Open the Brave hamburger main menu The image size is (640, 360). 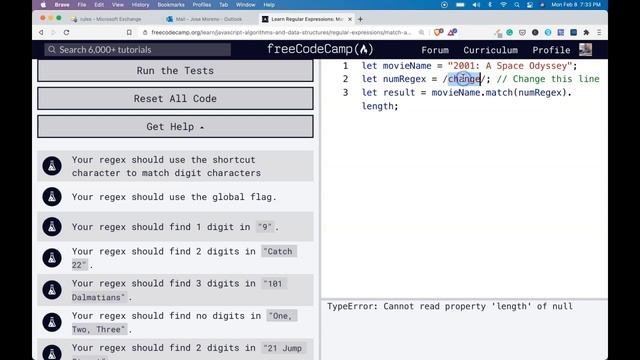click(599, 32)
